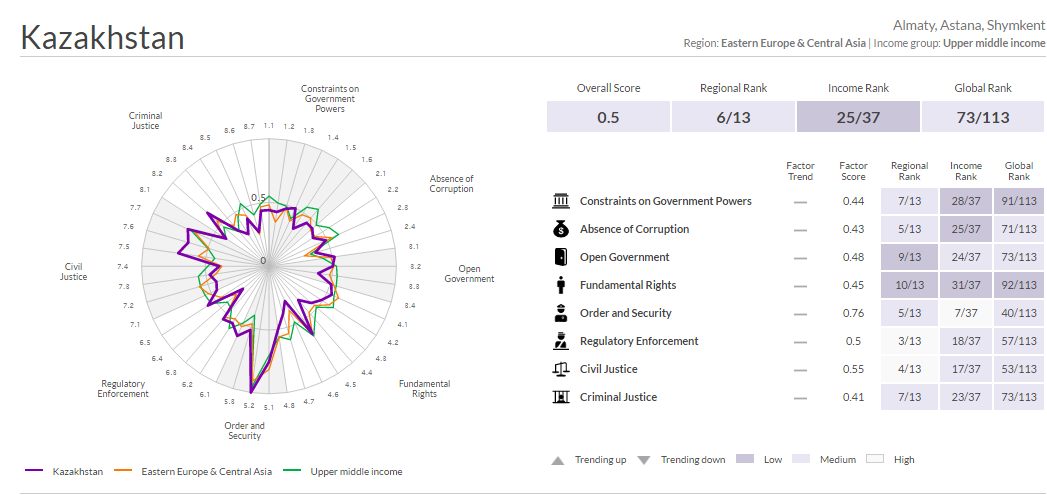The image size is (1047, 495).
Task: Click the Global Rank value 73/113 summary box
Action: click(x=983, y=118)
